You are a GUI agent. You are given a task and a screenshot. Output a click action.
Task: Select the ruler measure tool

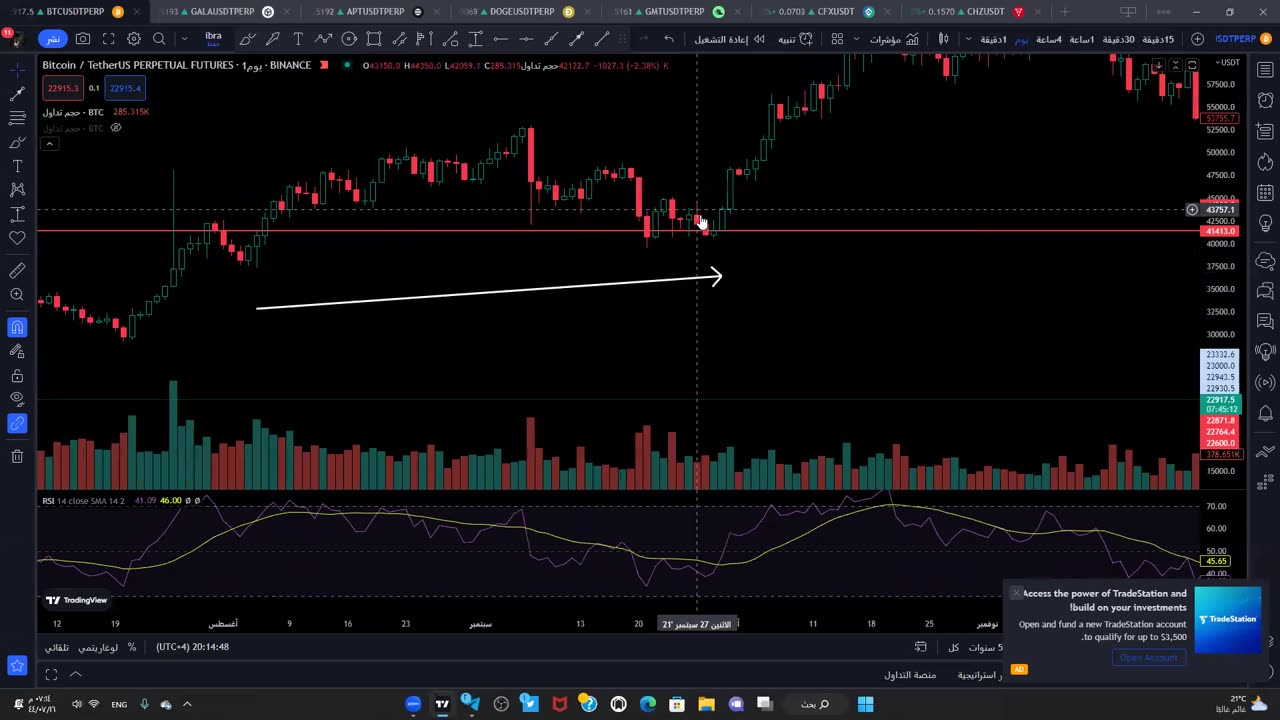click(17, 271)
